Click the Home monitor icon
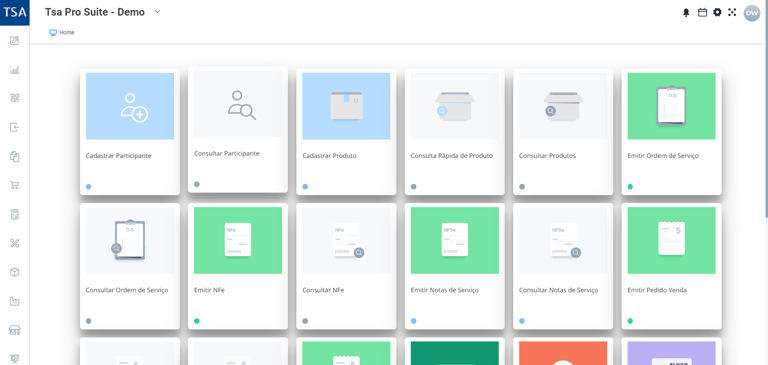 (x=53, y=33)
